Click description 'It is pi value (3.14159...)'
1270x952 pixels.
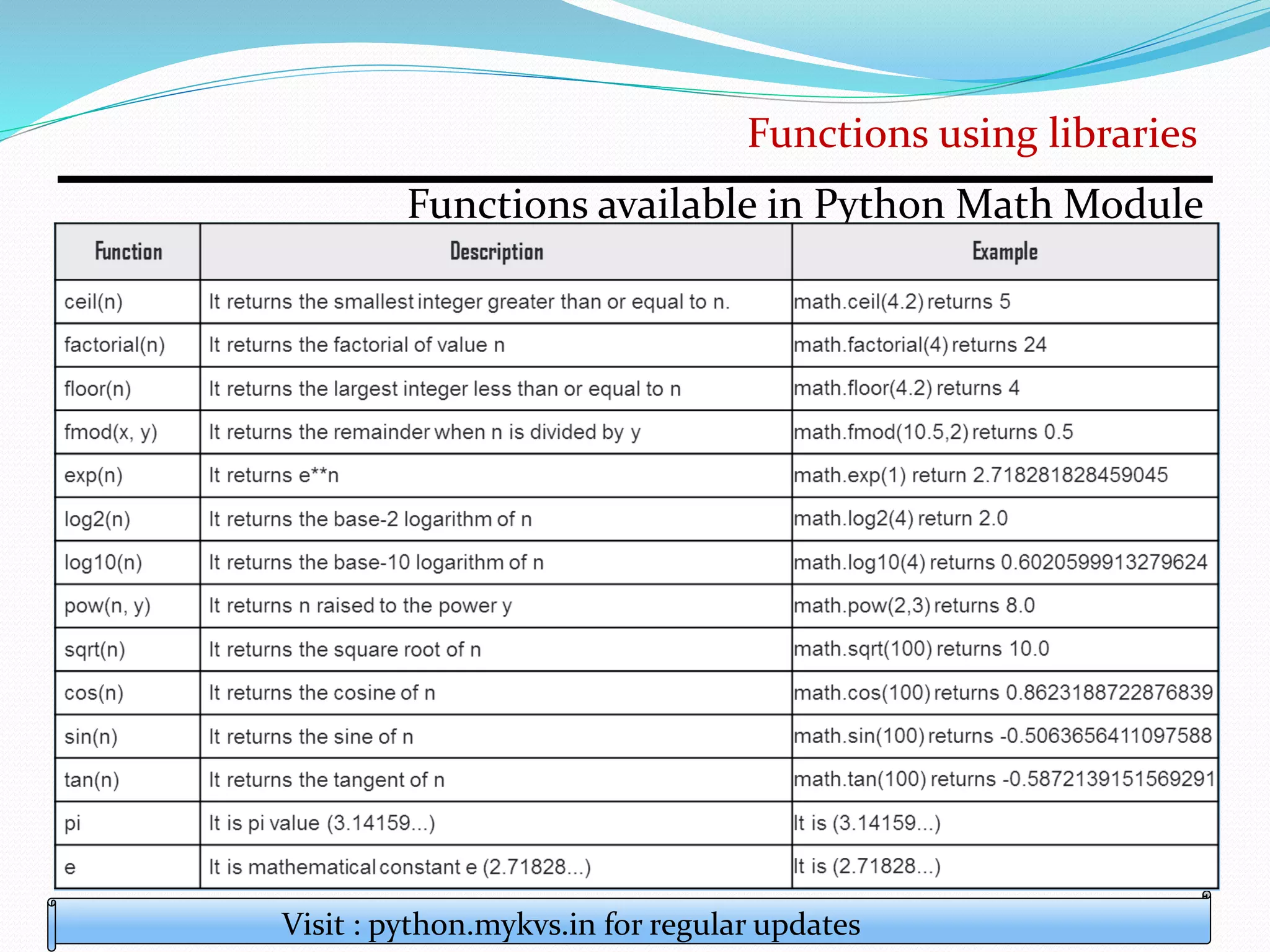322,824
